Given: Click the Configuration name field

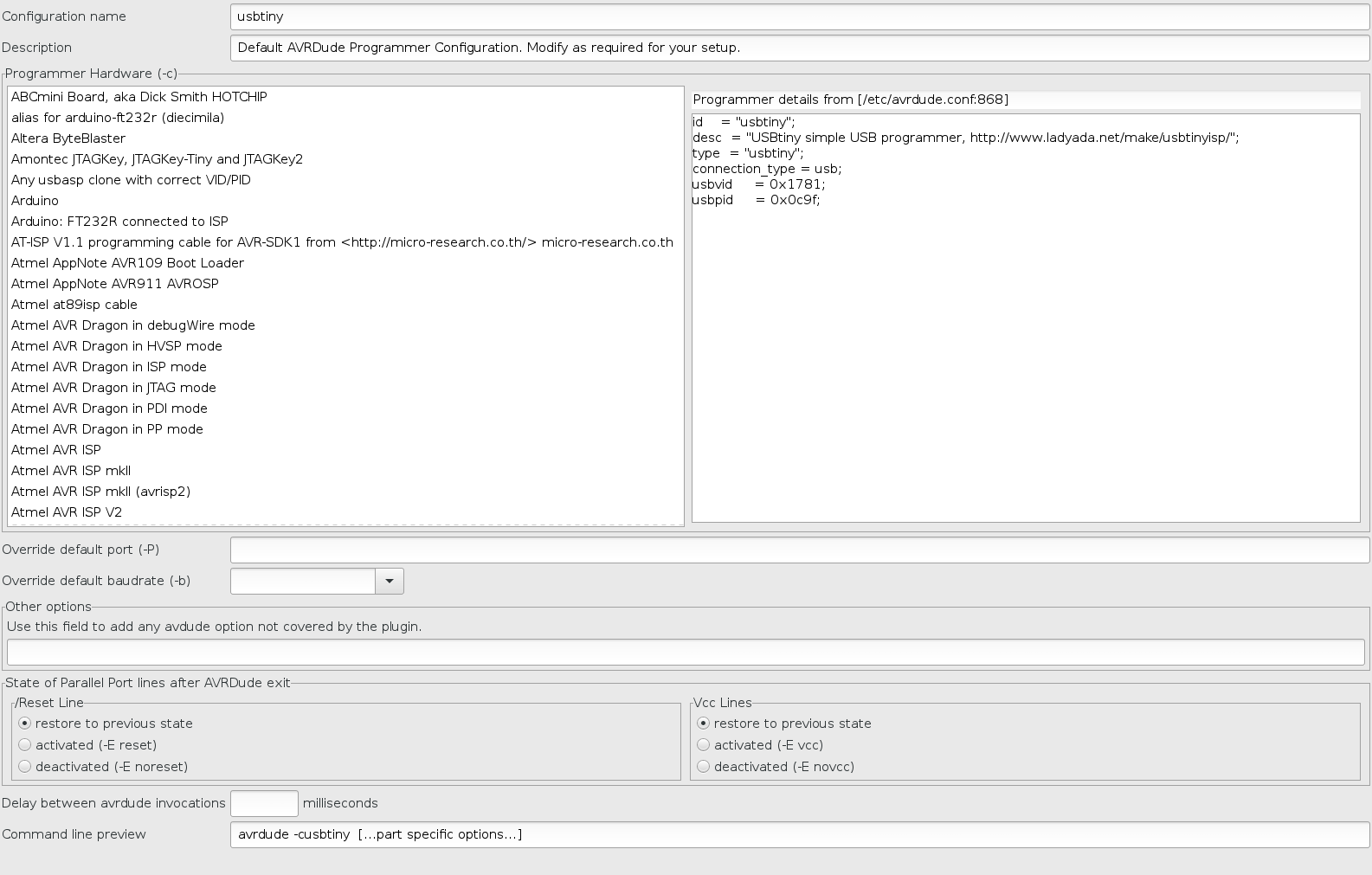Looking at the screenshot, I should click(x=800, y=16).
